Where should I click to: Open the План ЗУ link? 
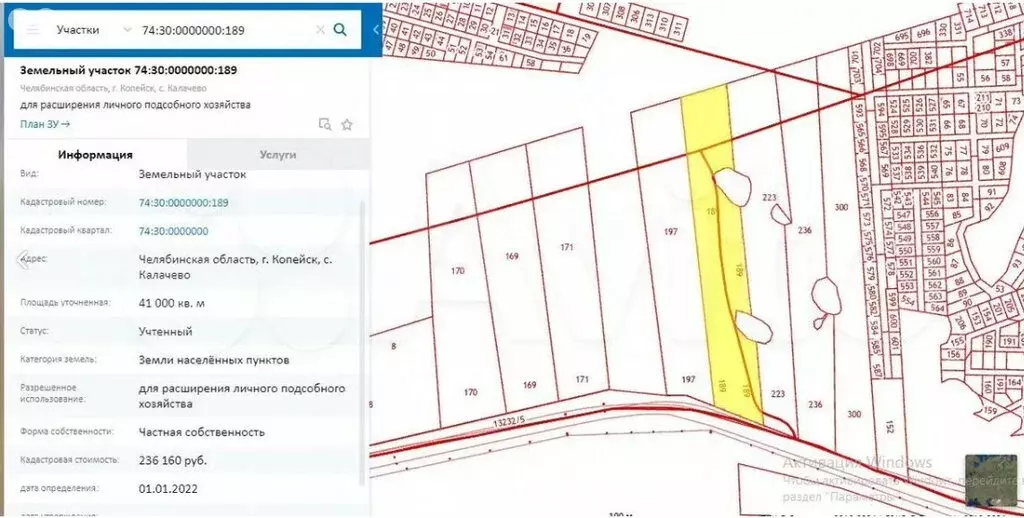pyautogui.click(x=45, y=124)
